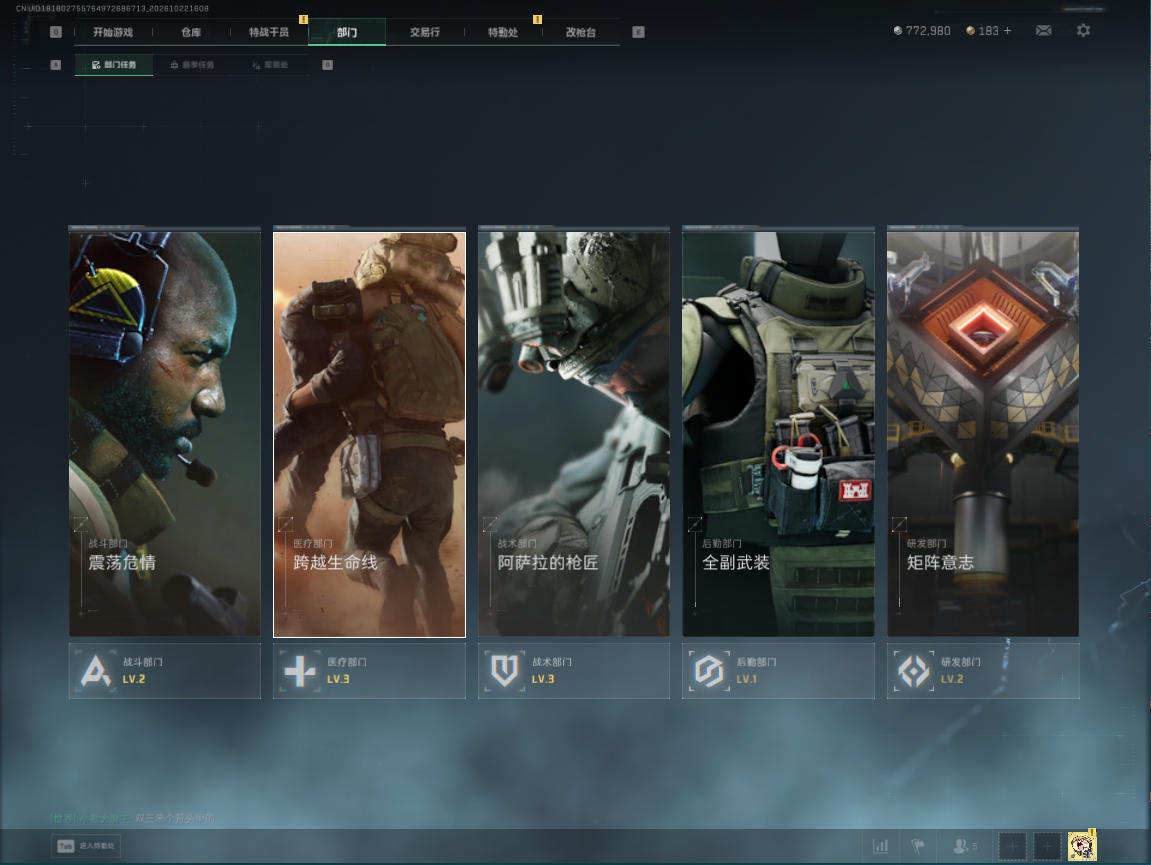The width and height of the screenshot is (1151, 865).
Task: Open the 全副武装 logistics department card
Action: point(778,432)
